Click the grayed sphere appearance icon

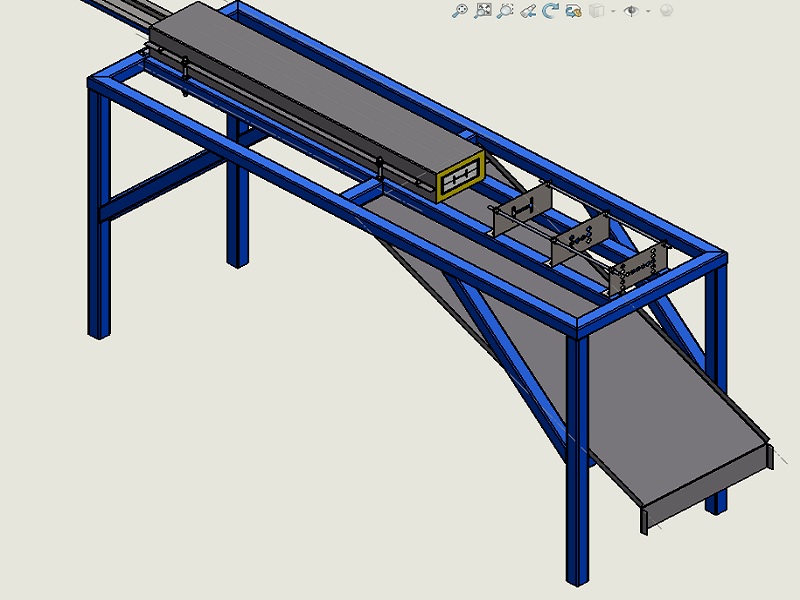click(666, 11)
